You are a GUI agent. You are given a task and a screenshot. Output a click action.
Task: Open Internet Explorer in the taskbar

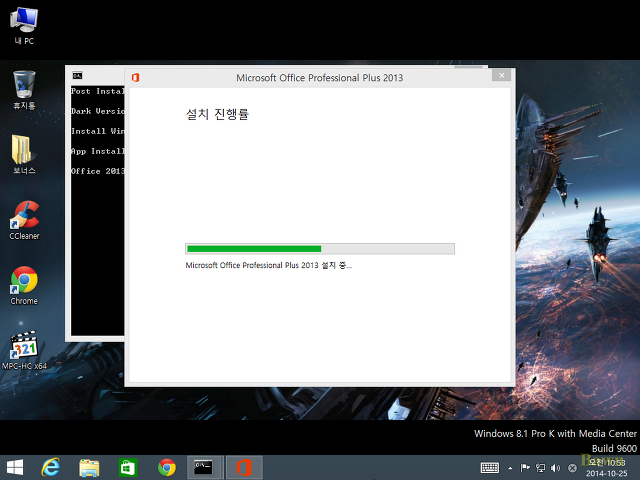coord(51,467)
